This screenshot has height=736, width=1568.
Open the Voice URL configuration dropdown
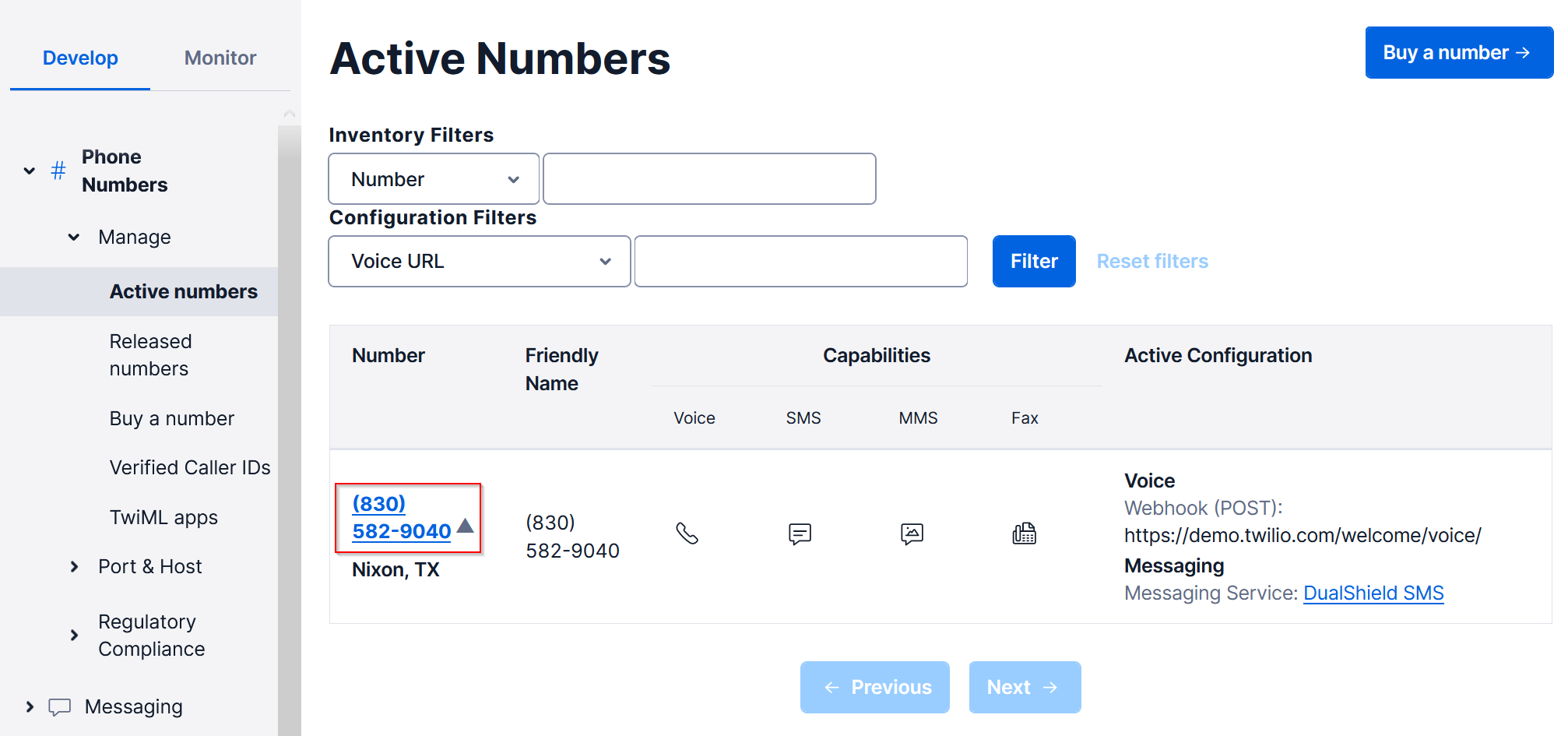[479, 262]
